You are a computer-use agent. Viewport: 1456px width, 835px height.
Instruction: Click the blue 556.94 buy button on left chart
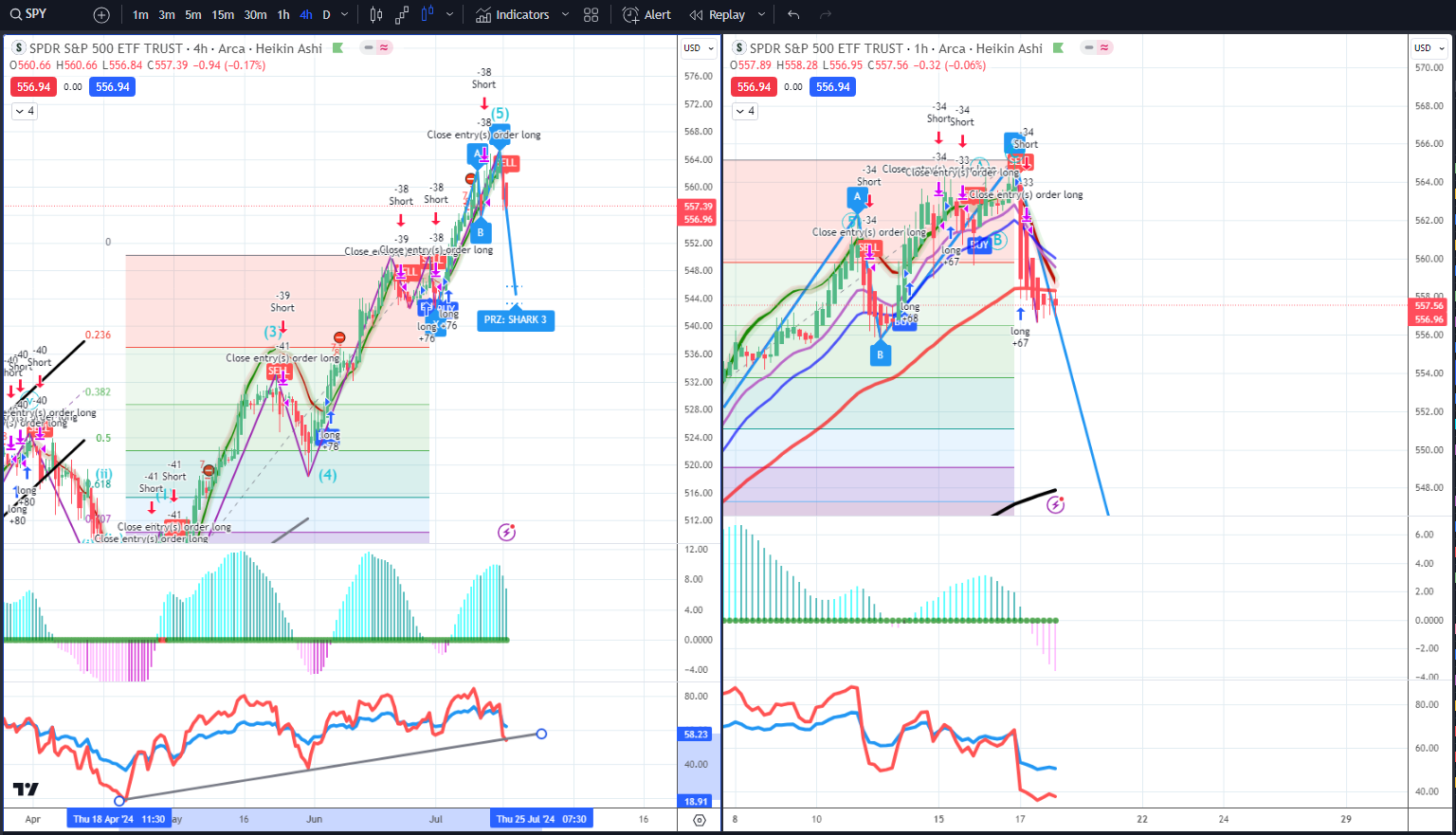click(113, 87)
